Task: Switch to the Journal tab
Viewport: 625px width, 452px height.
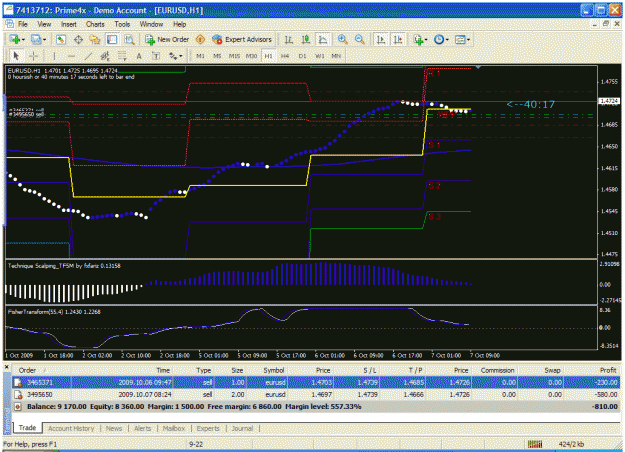Action: point(242,428)
